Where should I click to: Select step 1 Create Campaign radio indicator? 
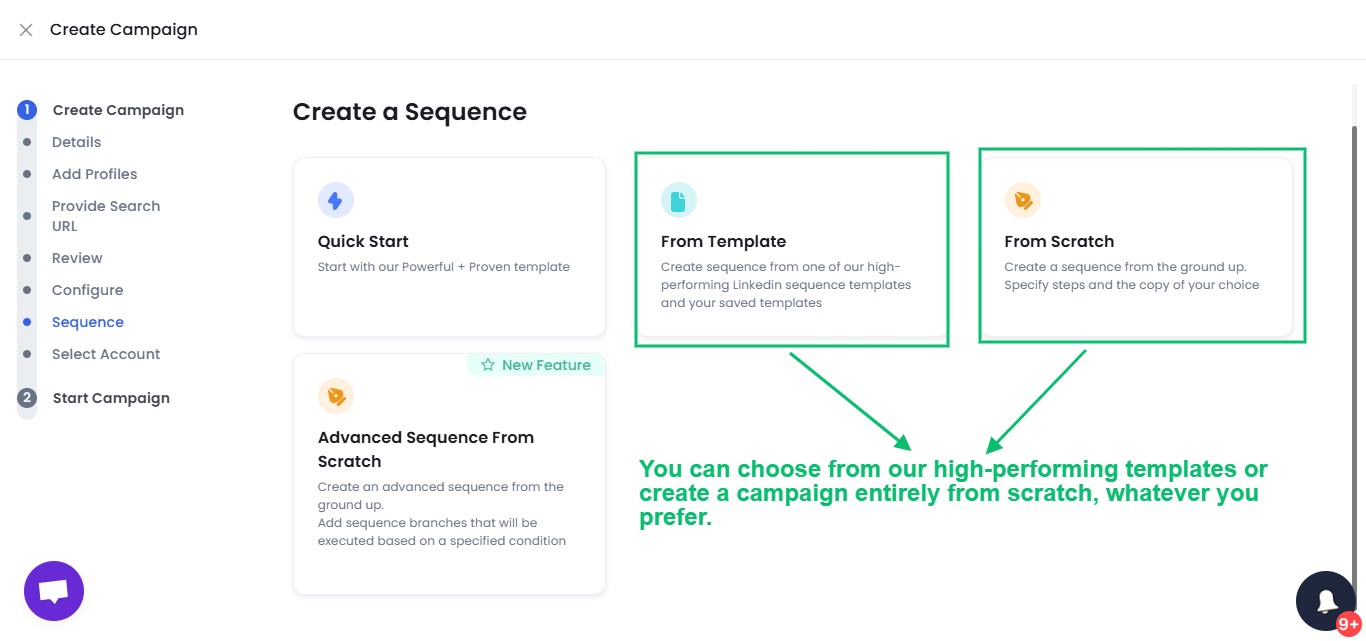pyautogui.click(x=27, y=109)
